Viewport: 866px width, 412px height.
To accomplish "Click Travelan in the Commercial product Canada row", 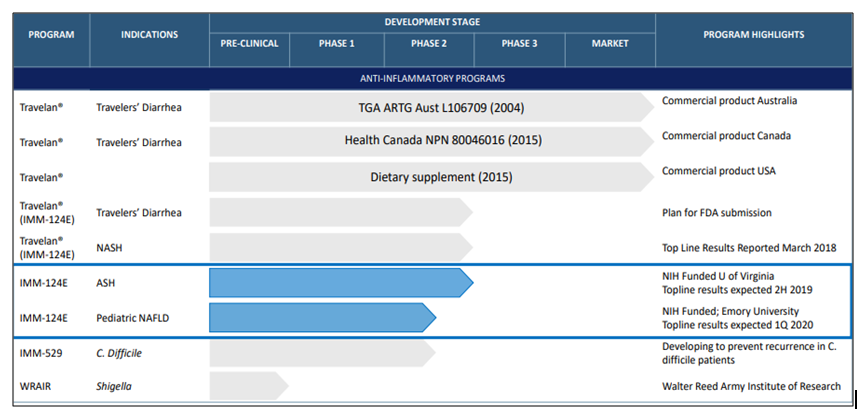I will point(41,142).
